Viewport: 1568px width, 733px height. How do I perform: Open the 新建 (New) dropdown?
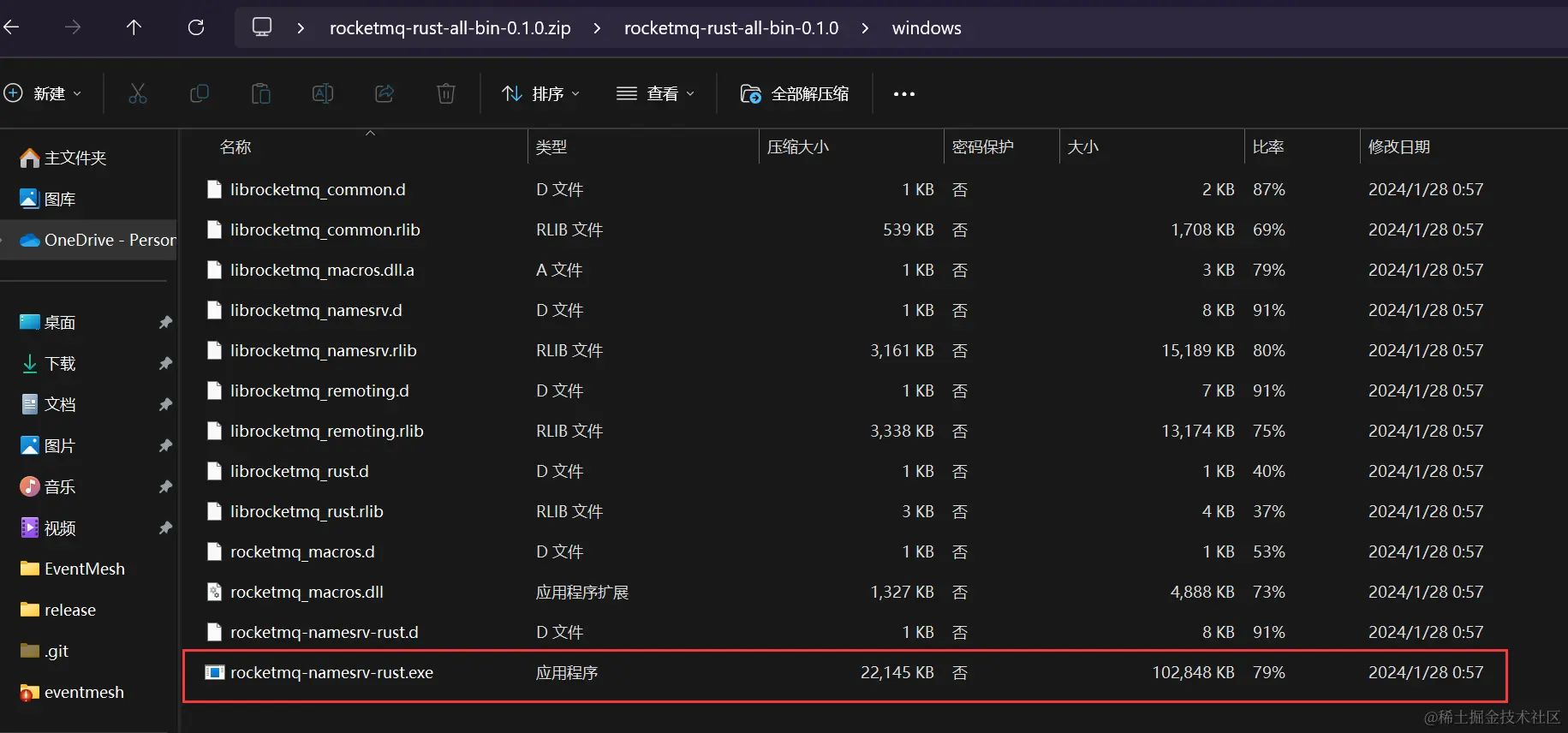[x=43, y=93]
